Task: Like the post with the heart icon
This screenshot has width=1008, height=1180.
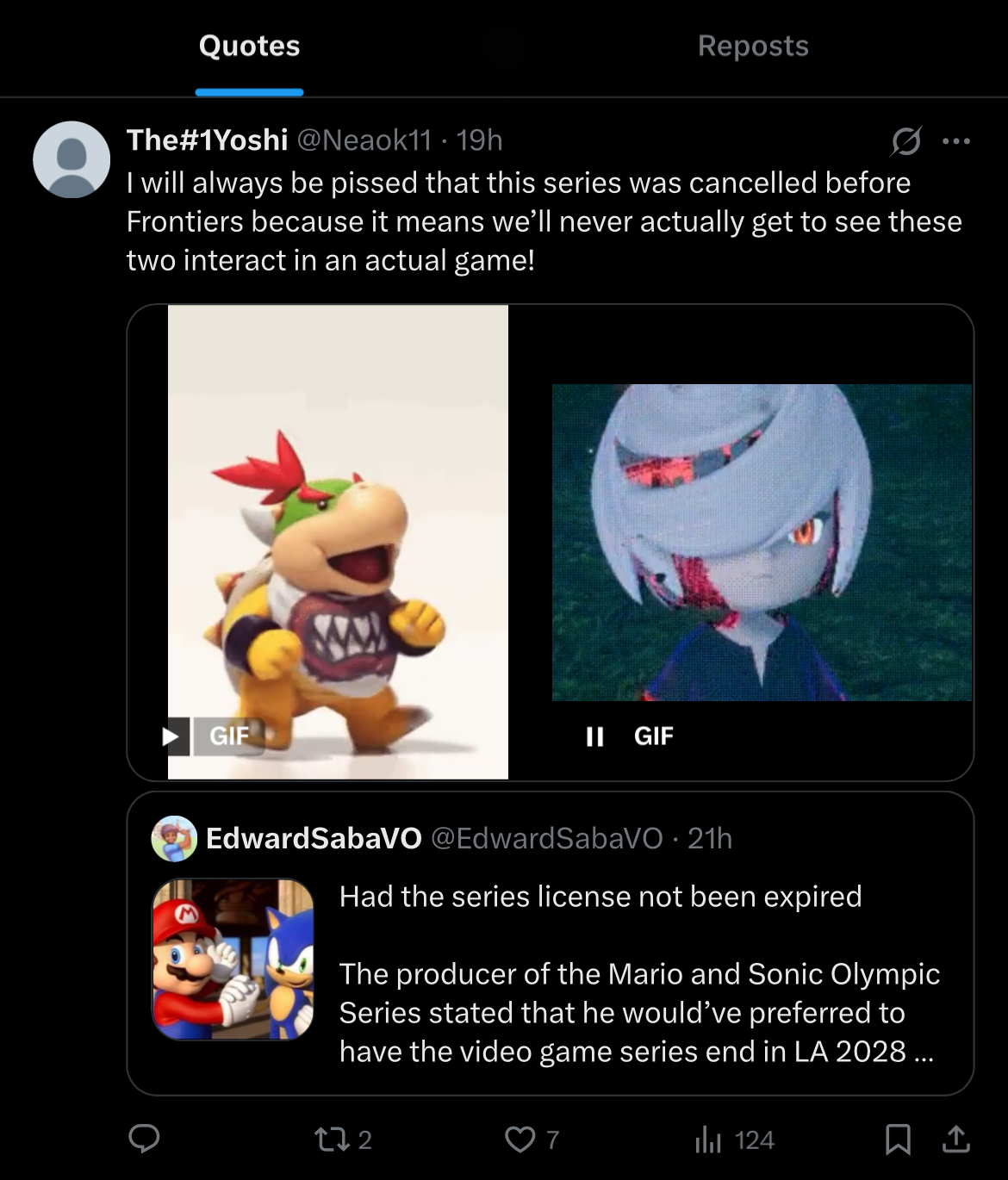Action: click(520, 1140)
